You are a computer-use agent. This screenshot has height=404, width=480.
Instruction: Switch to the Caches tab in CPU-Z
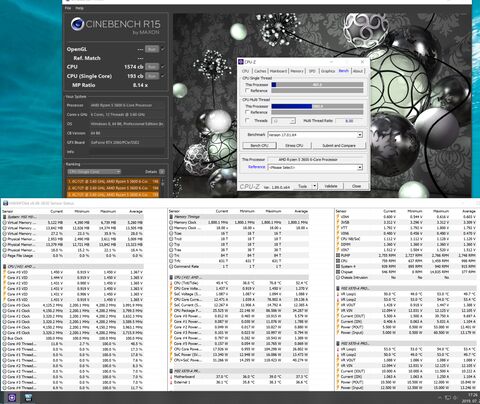coord(260,71)
